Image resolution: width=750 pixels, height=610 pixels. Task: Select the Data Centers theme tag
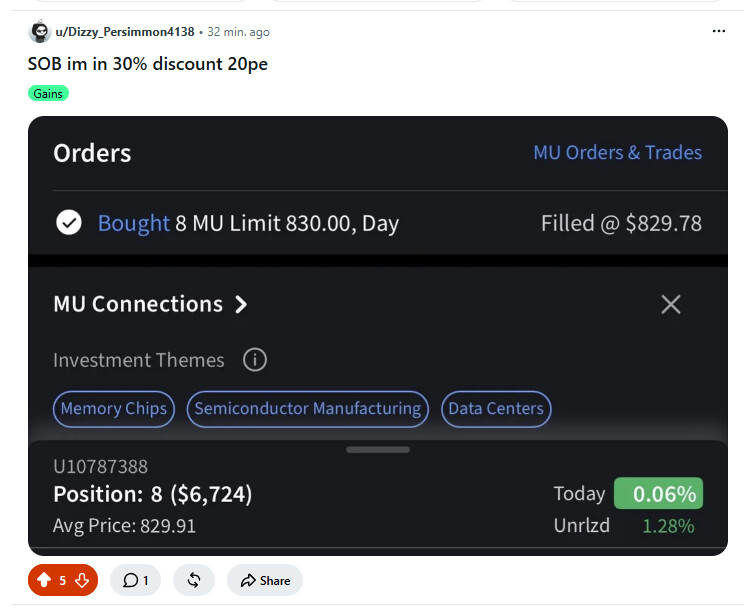(x=496, y=409)
